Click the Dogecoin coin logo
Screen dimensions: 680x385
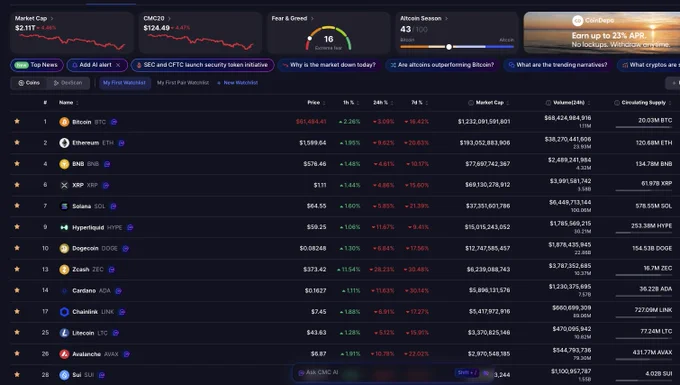64,248
